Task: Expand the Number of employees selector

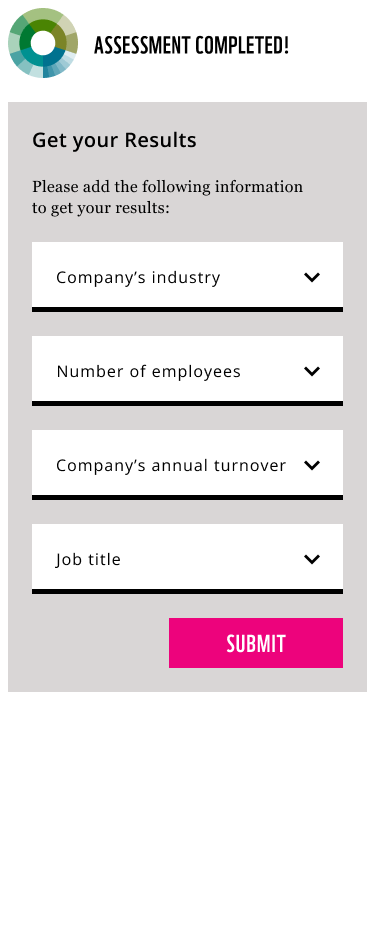Action: pyautogui.click(x=188, y=370)
